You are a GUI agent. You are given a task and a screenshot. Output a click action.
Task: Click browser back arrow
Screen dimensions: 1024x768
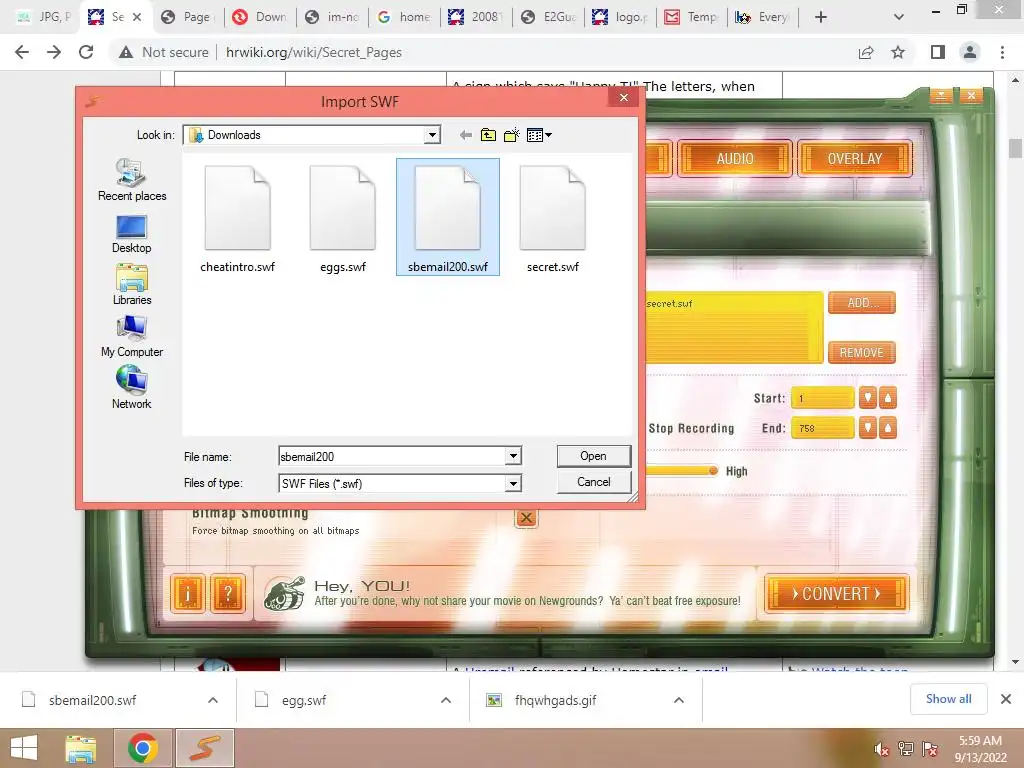(22, 52)
